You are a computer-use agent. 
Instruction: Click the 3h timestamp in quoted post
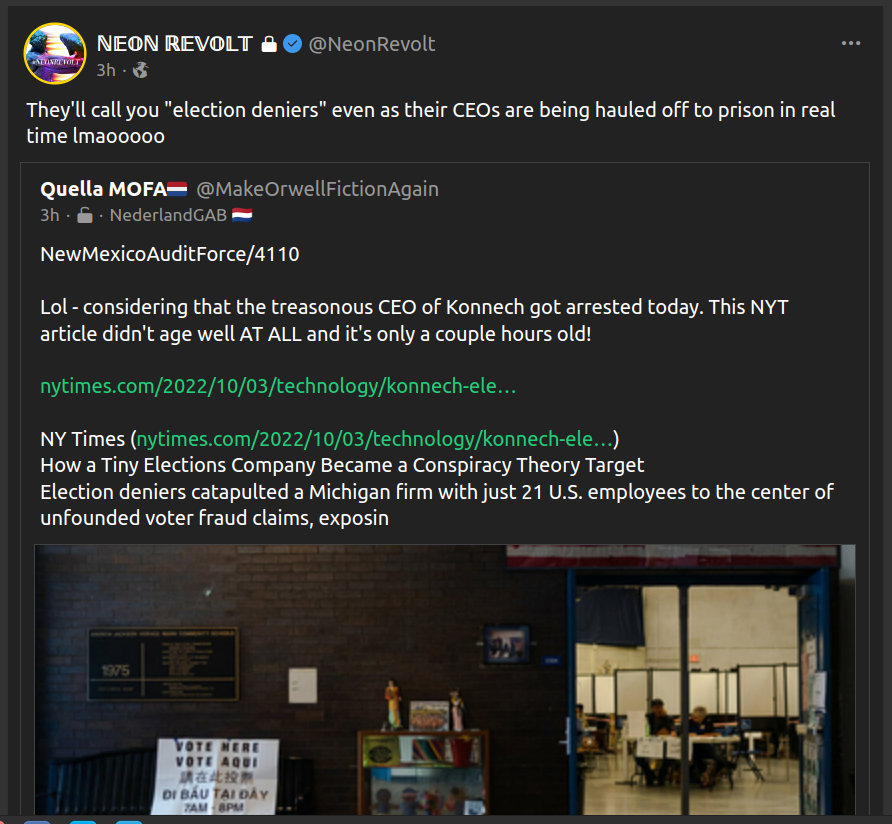49,215
